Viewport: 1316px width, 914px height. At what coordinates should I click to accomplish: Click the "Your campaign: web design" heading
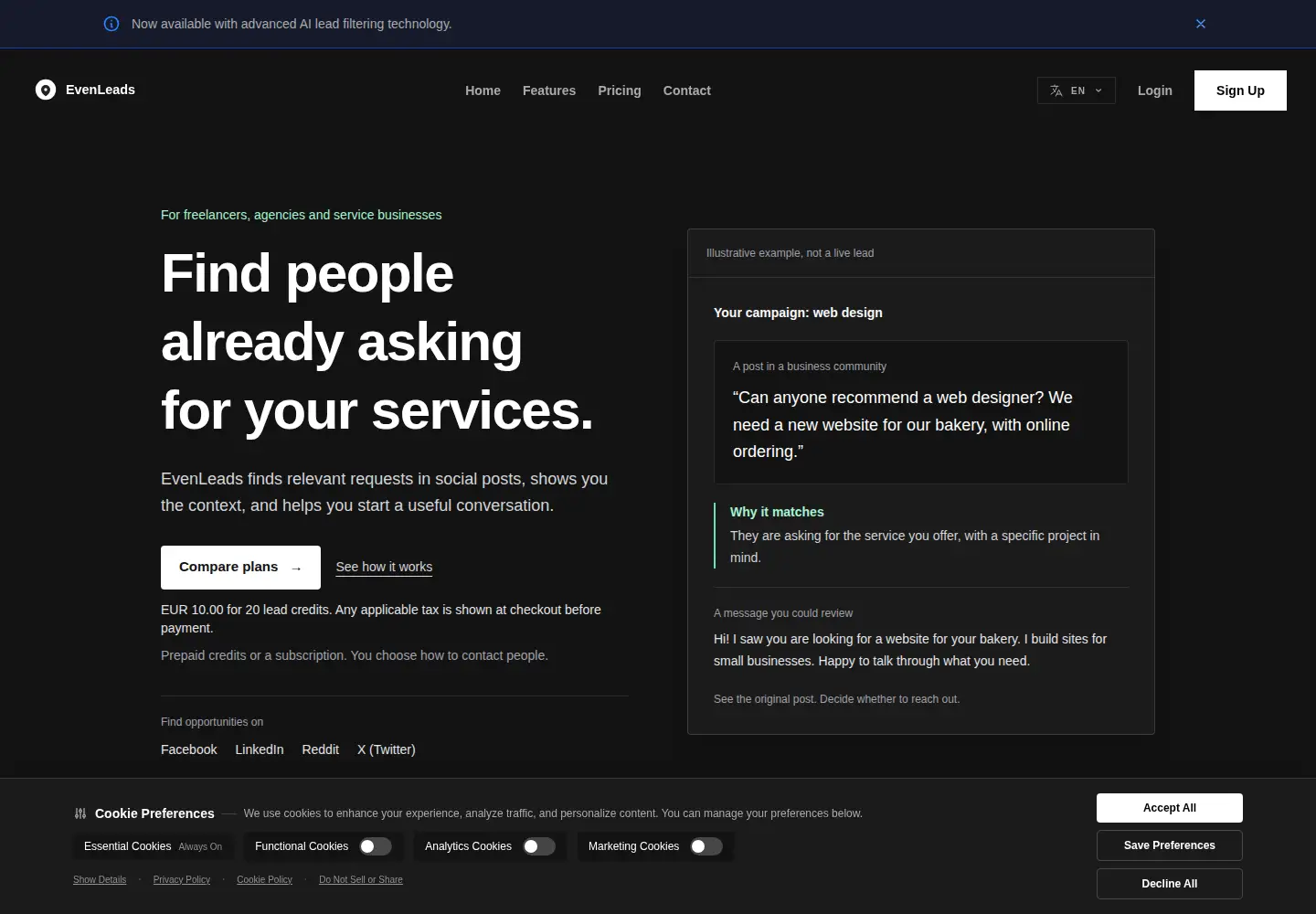tap(798, 313)
